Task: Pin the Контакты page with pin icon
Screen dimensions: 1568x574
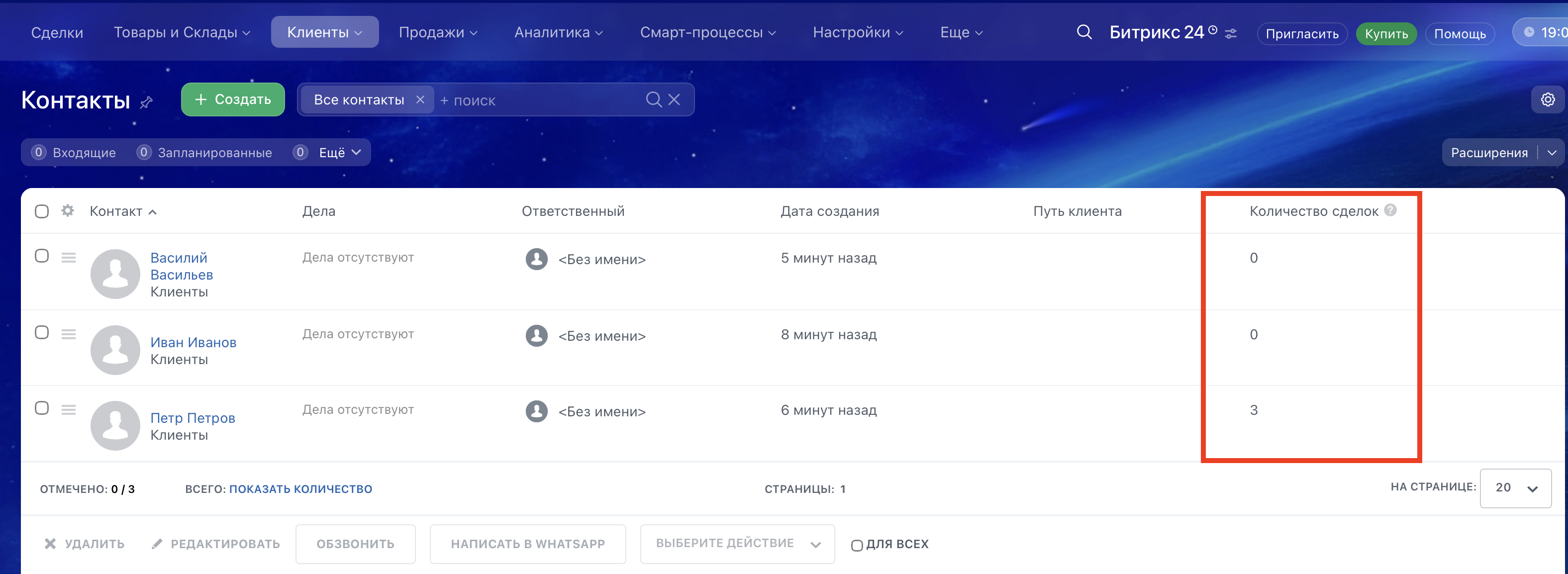Action: 146,101
